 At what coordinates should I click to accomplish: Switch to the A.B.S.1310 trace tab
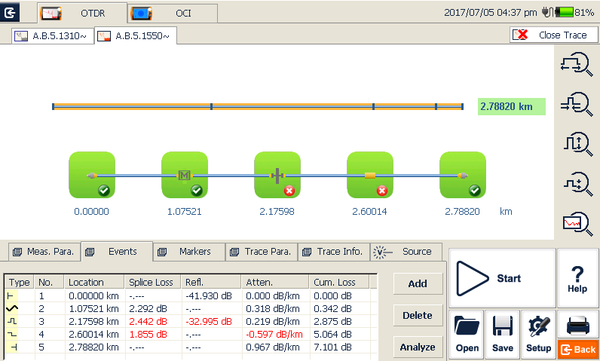tap(53, 36)
